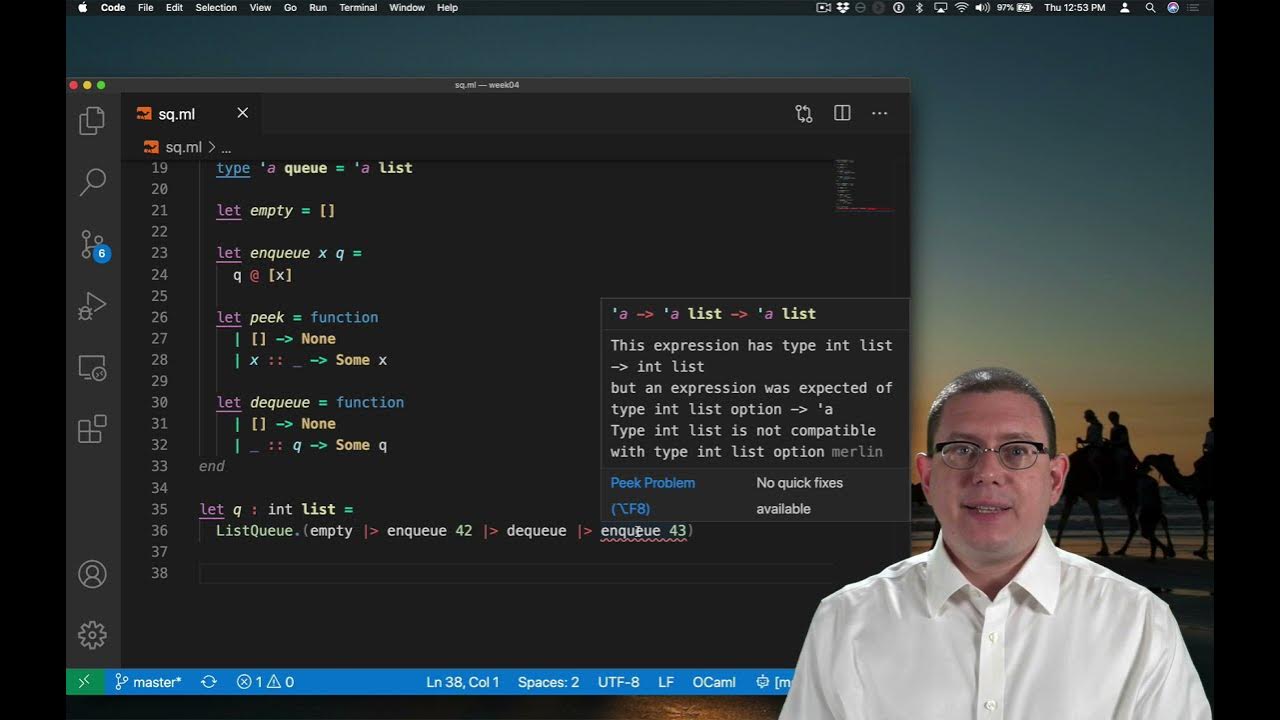This screenshot has width=1280, height=720.
Task: Click Ln 38, Col 1 in status bar
Action: point(463,682)
